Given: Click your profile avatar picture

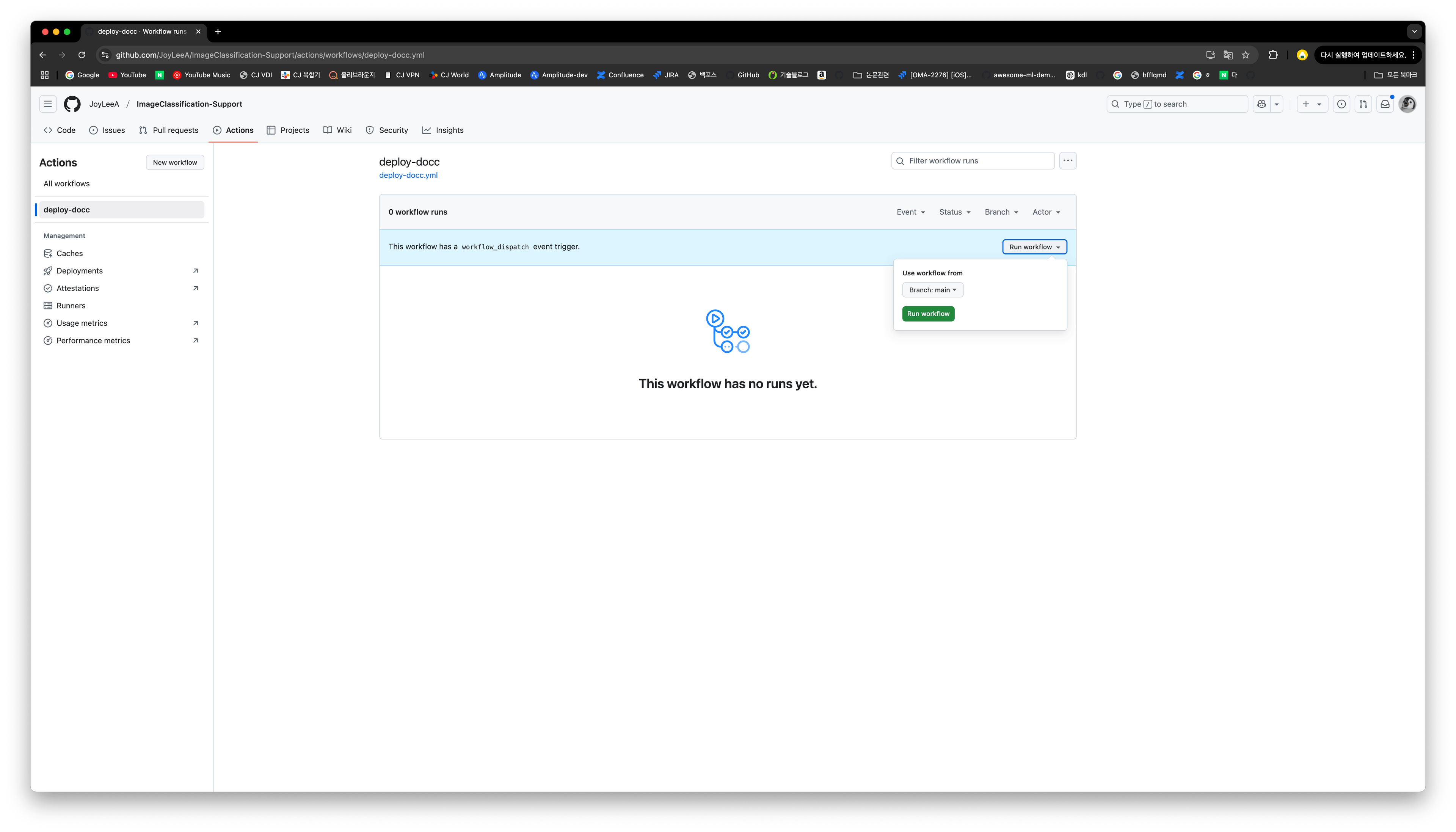Looking at the screenshot, I should (1407, 104).
